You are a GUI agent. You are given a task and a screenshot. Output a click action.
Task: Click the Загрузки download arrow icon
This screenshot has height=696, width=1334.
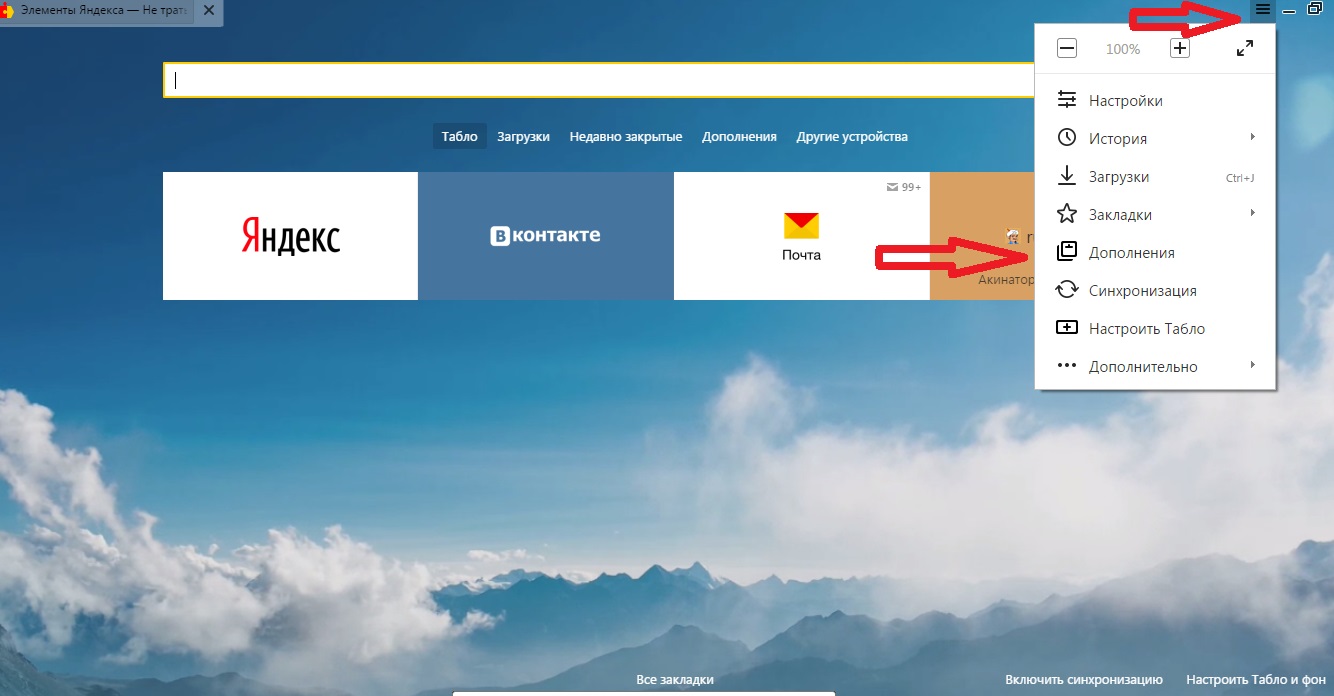(x=1067, y=176)
